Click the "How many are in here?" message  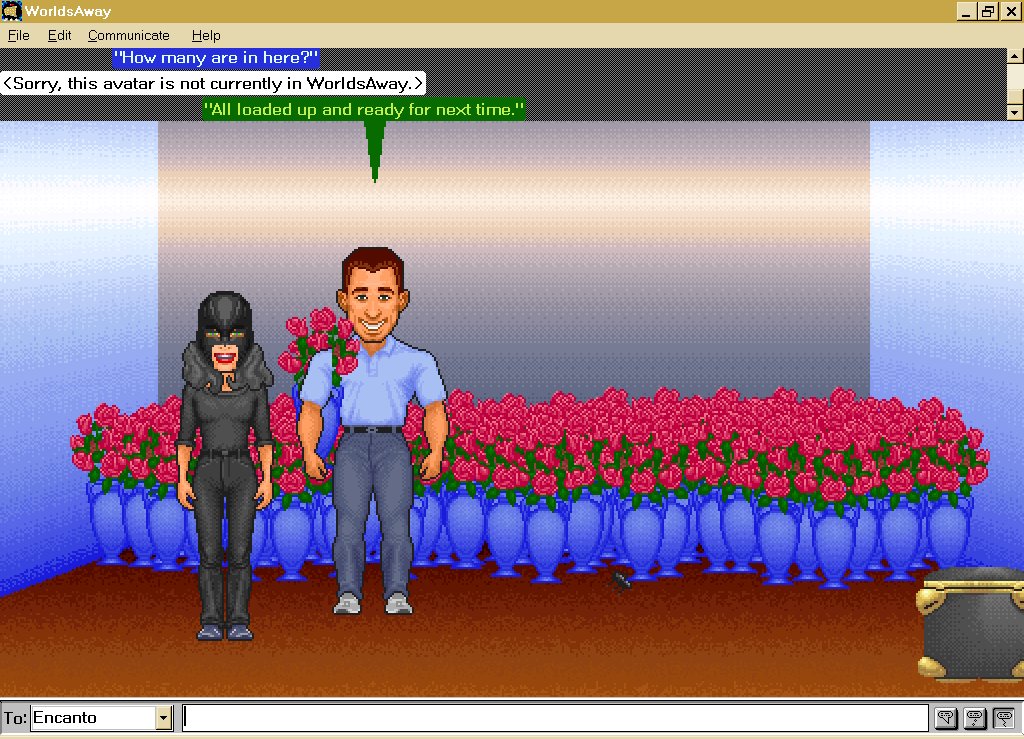(216, 57)
